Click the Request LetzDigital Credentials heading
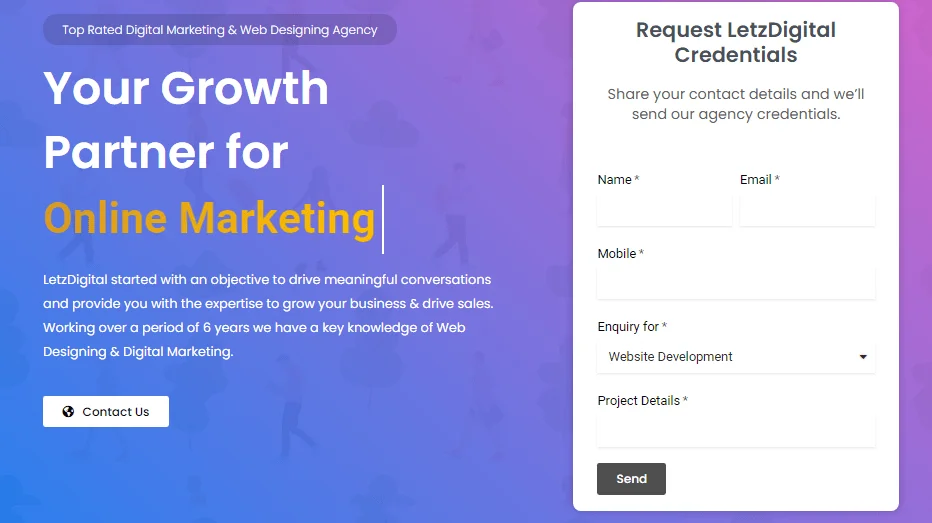The height and width of the screenshot is (523, 932). coord(736,42)
